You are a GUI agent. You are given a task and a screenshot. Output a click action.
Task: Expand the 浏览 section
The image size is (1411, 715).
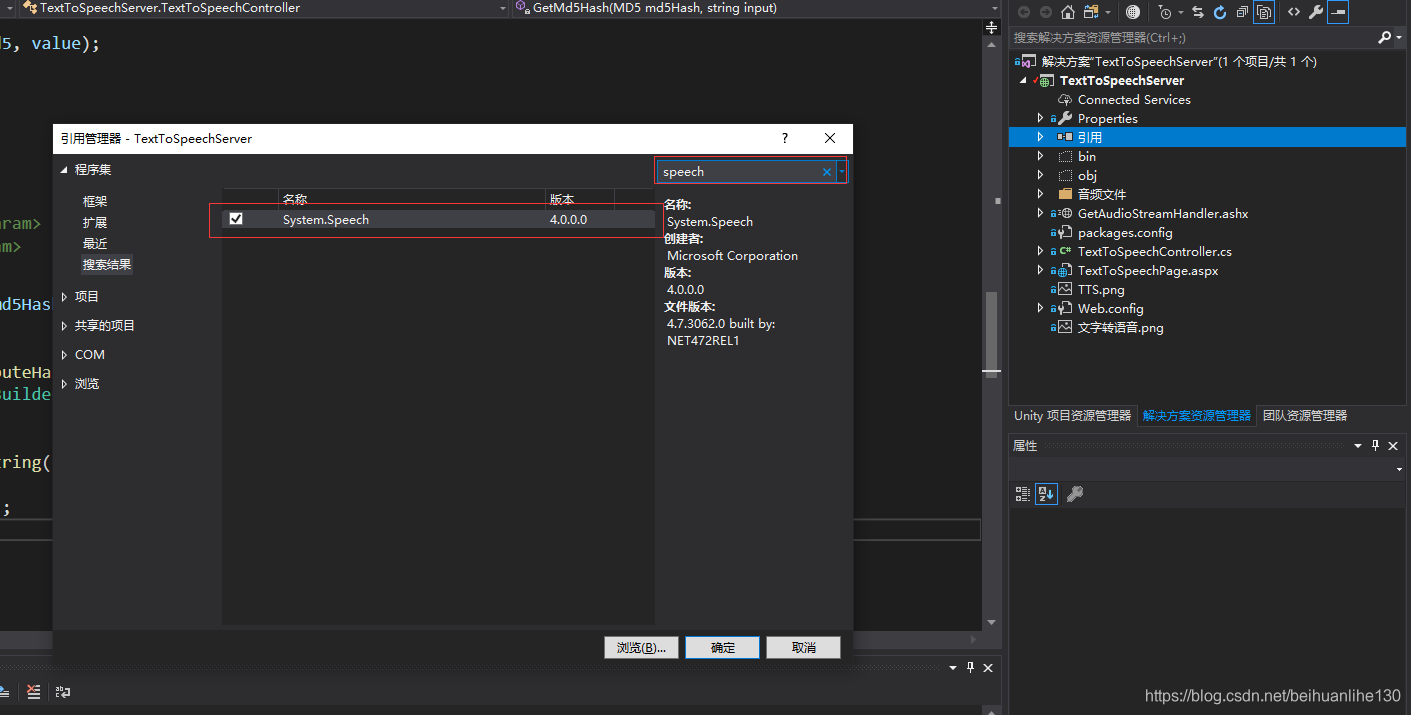point(65,384)
